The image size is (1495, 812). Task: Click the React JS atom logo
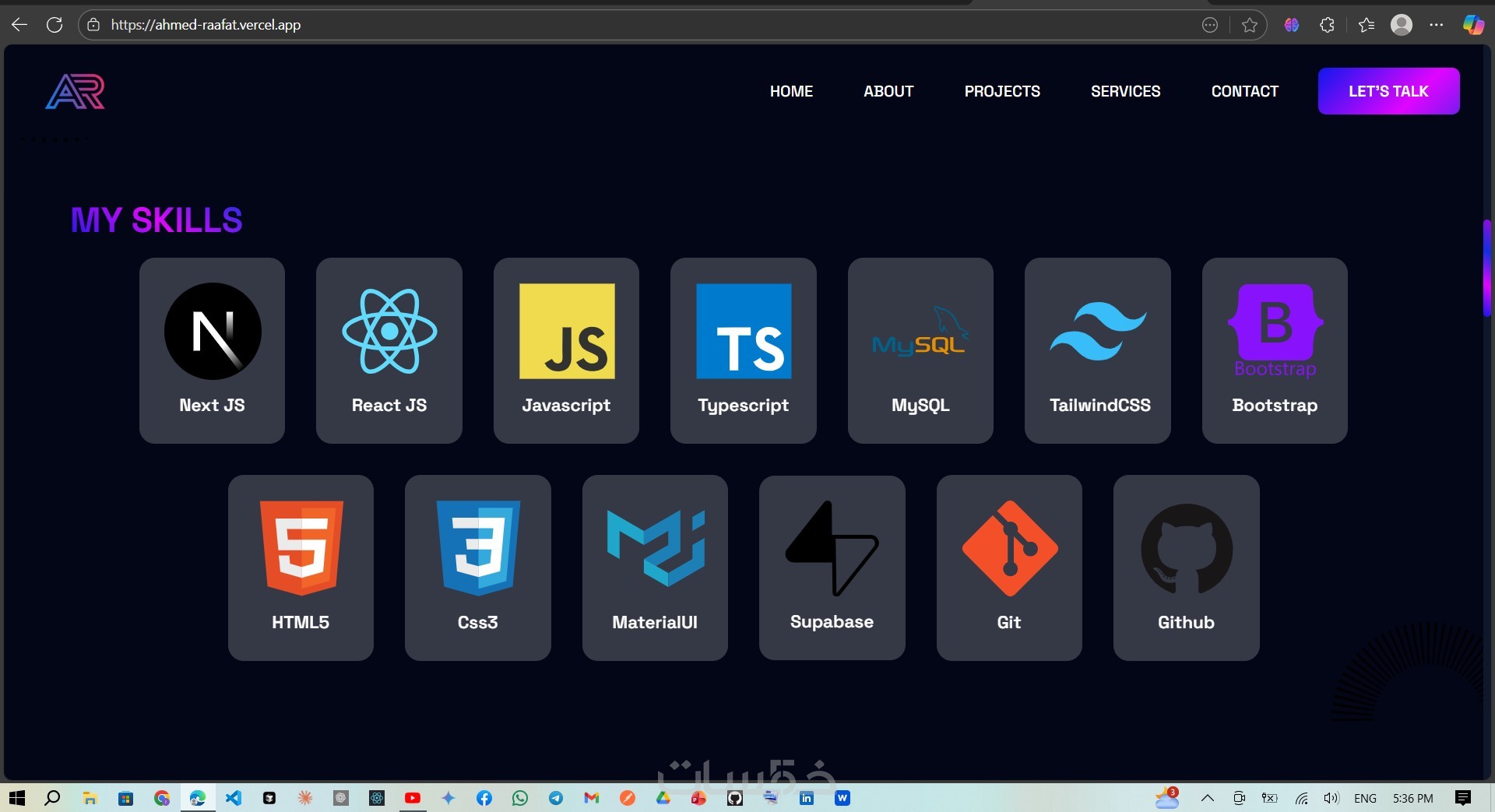389,331
